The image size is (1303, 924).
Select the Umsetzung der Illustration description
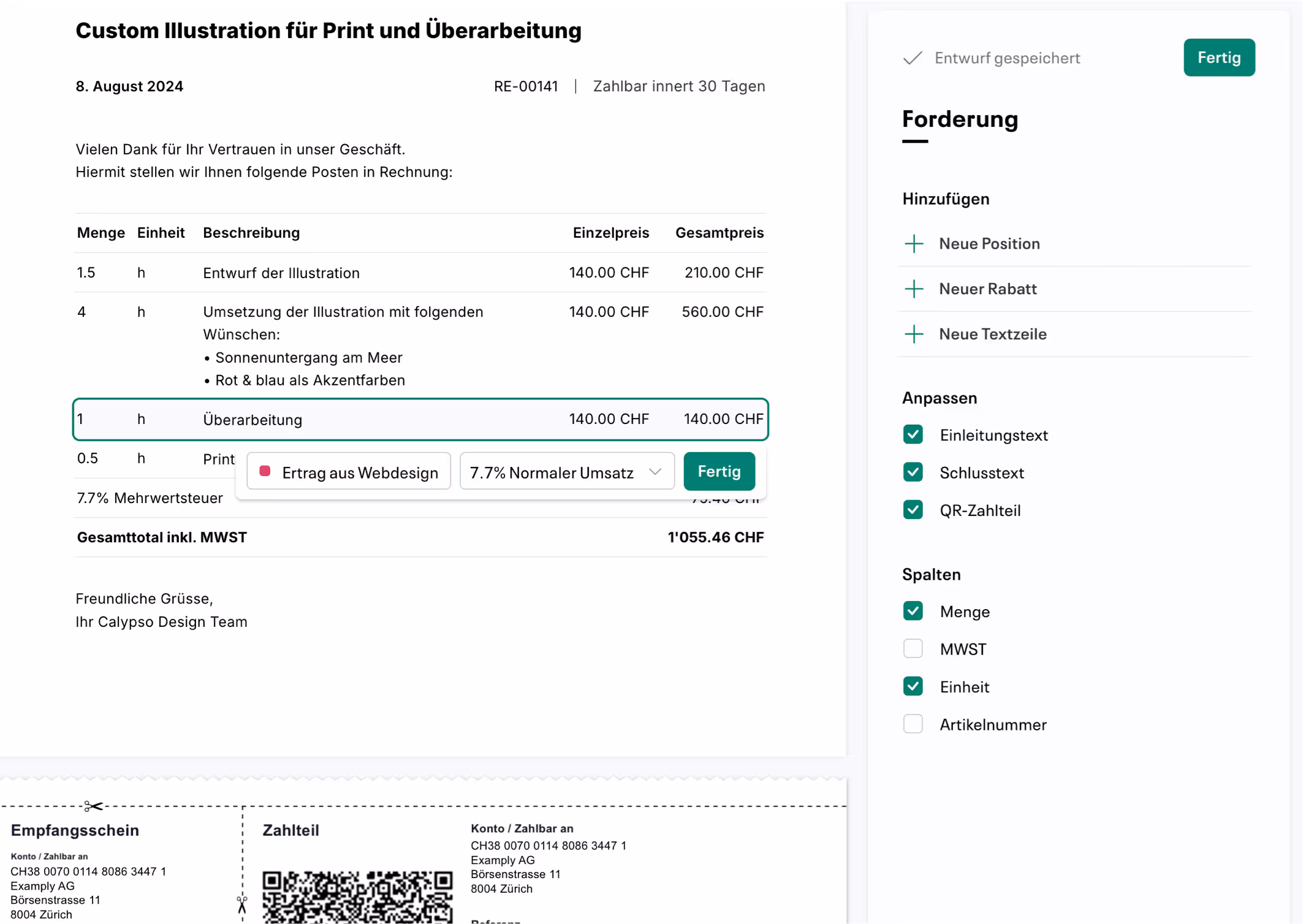pyautogui.click(x=343, y=346)
